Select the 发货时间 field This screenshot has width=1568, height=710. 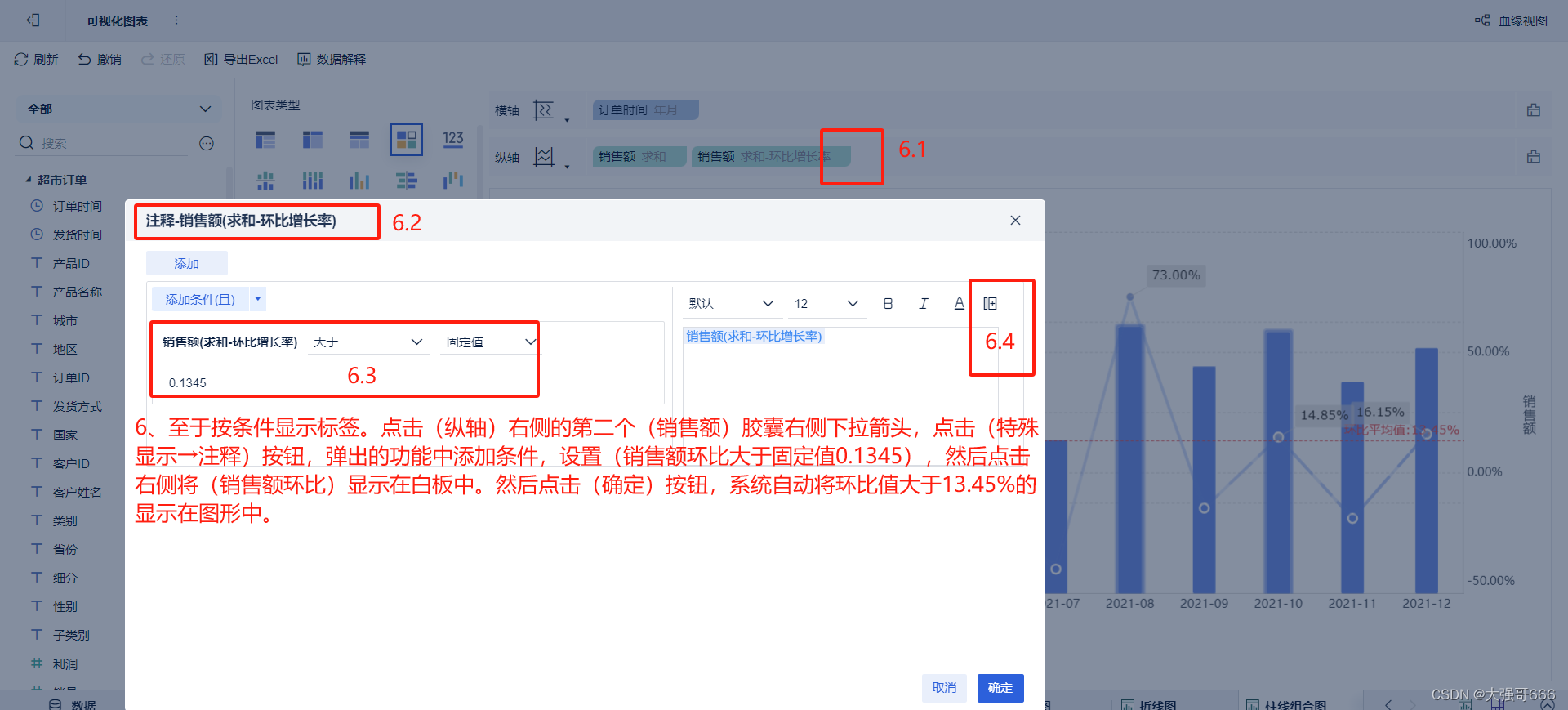pyautogui.click(x=77, y=234)
